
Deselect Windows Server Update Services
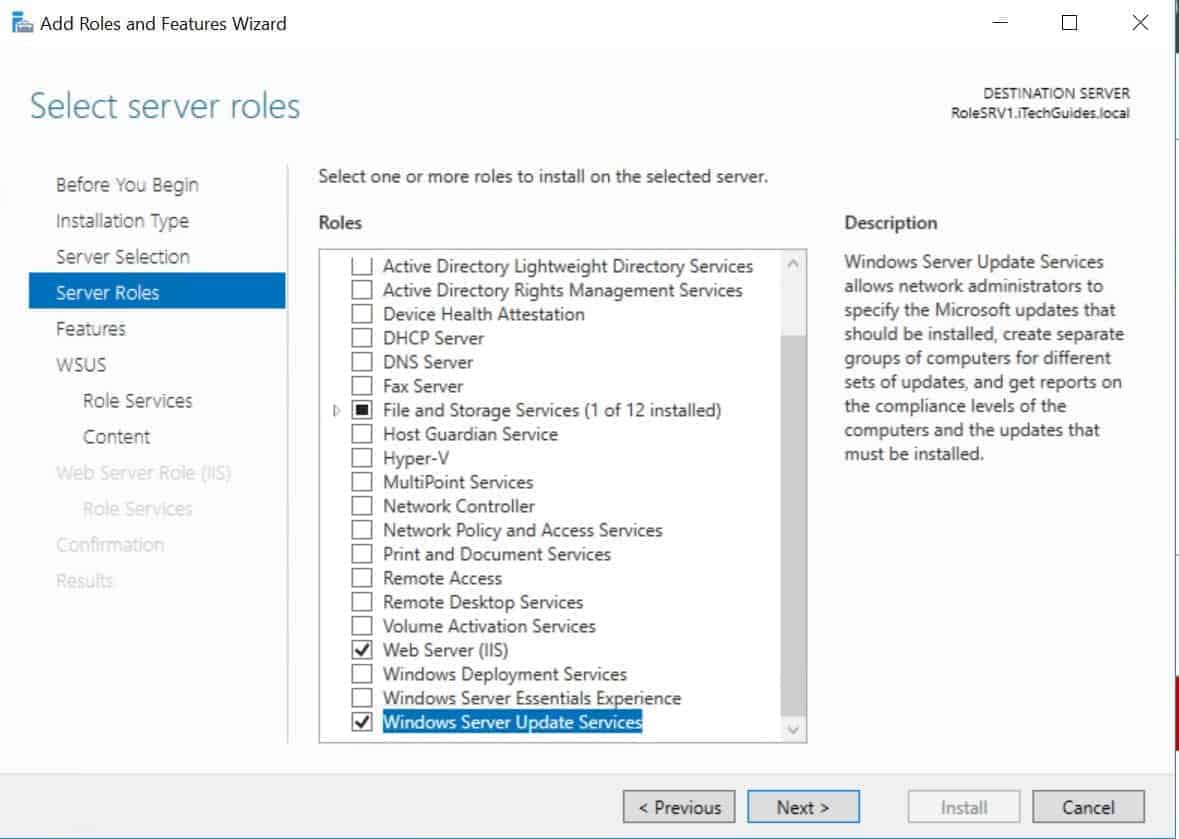[x=362, y=721]
